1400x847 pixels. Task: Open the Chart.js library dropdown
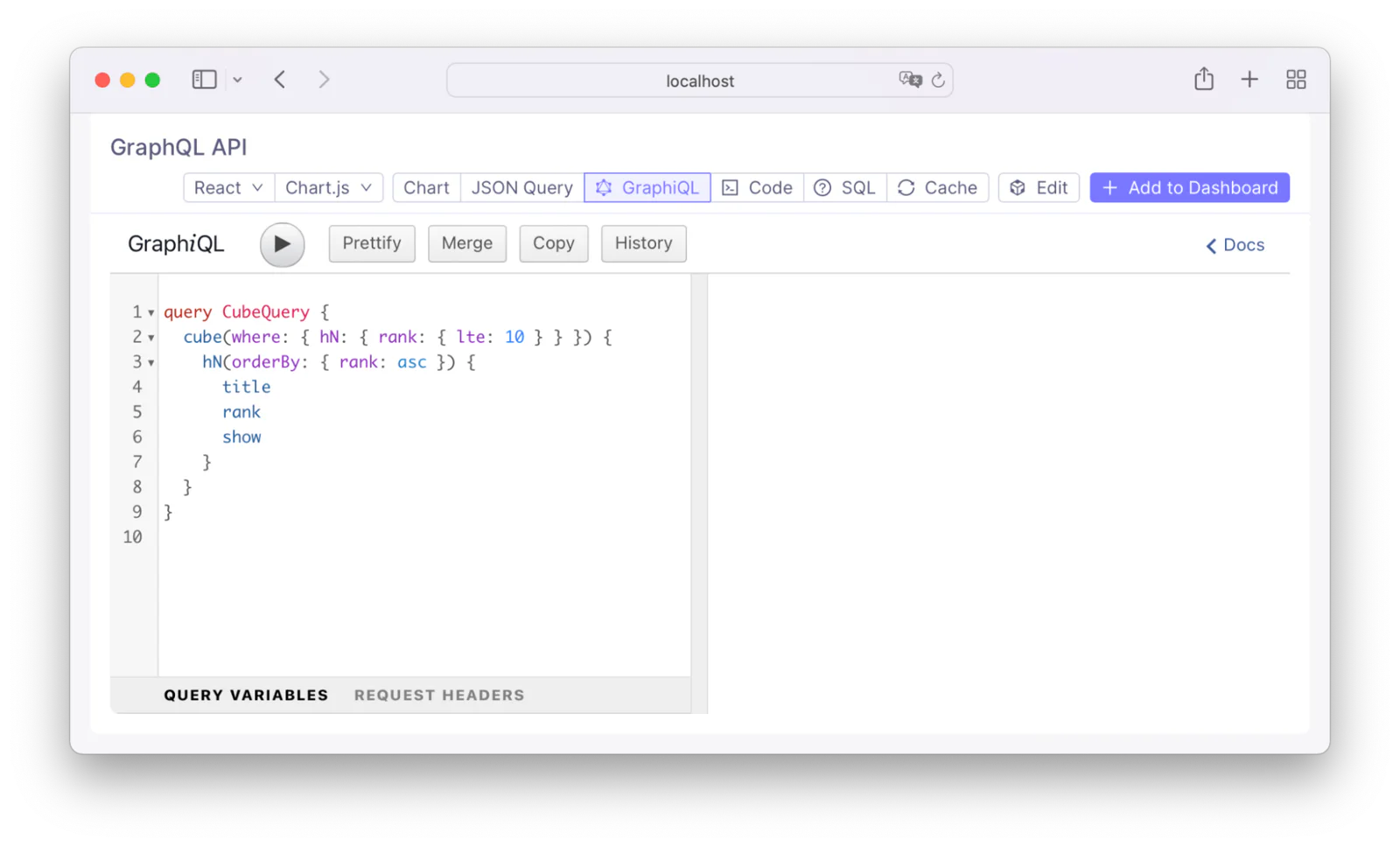click(328, 188)
